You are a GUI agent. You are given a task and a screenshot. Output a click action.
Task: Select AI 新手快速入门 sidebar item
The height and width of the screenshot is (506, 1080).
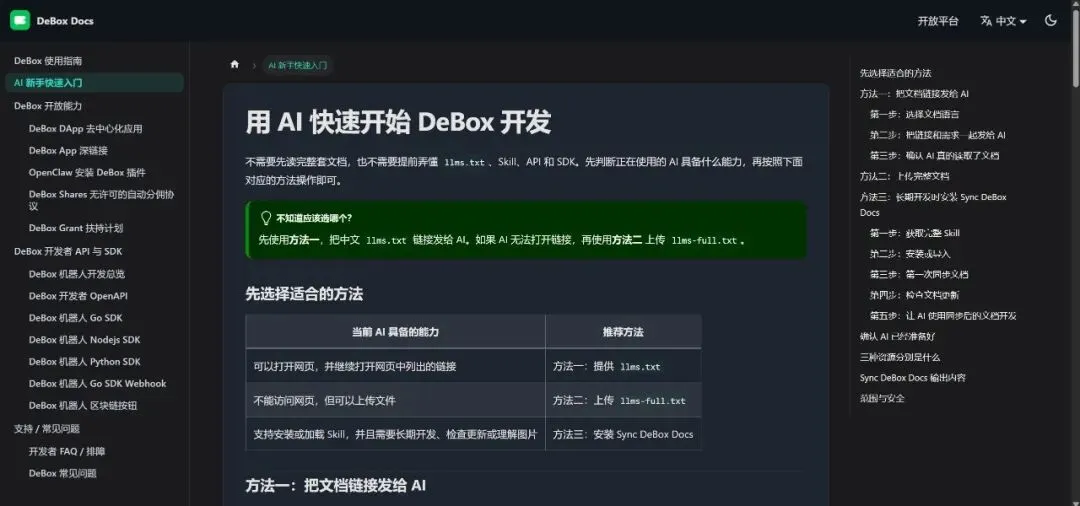(x=94, y=83)
